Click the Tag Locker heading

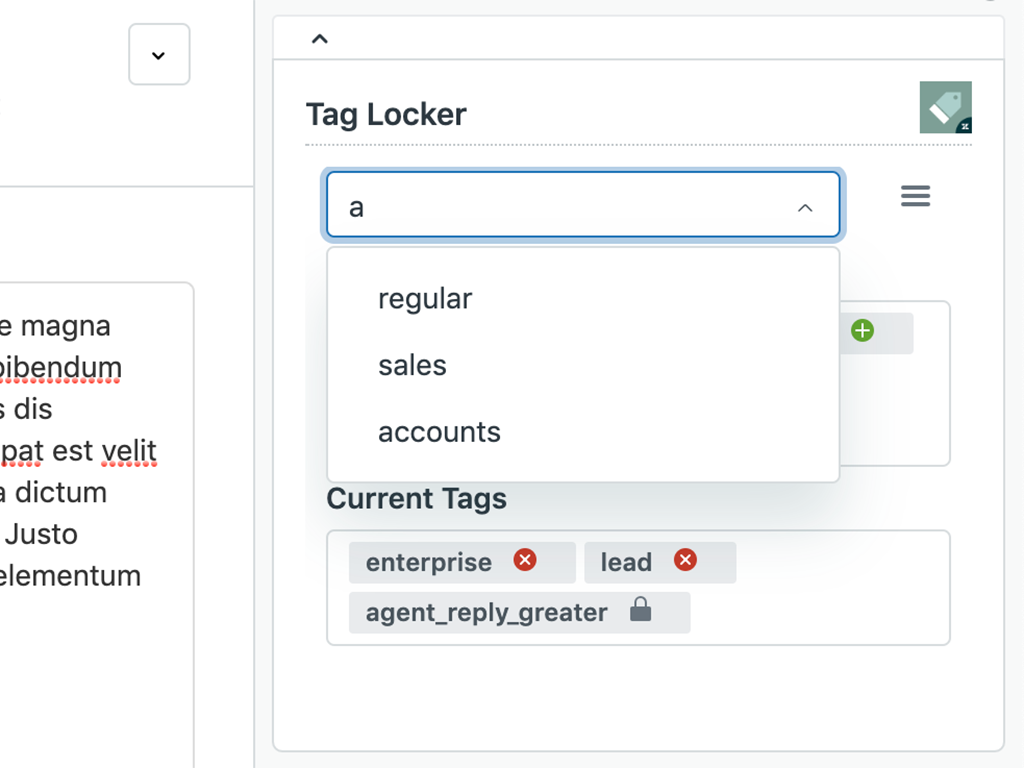(x=386, y=114)
